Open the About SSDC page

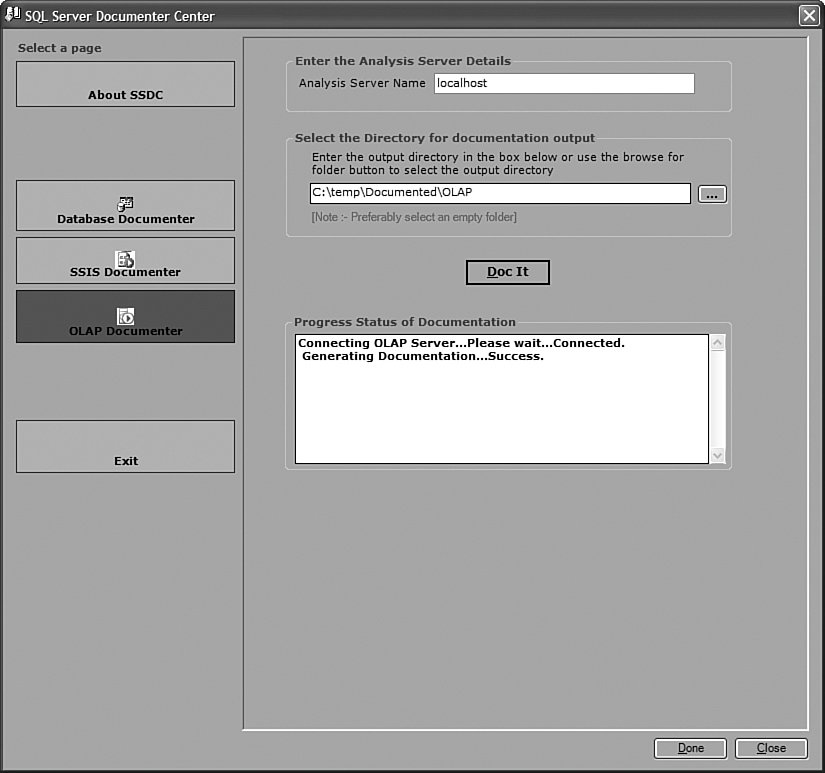(125, 84)
